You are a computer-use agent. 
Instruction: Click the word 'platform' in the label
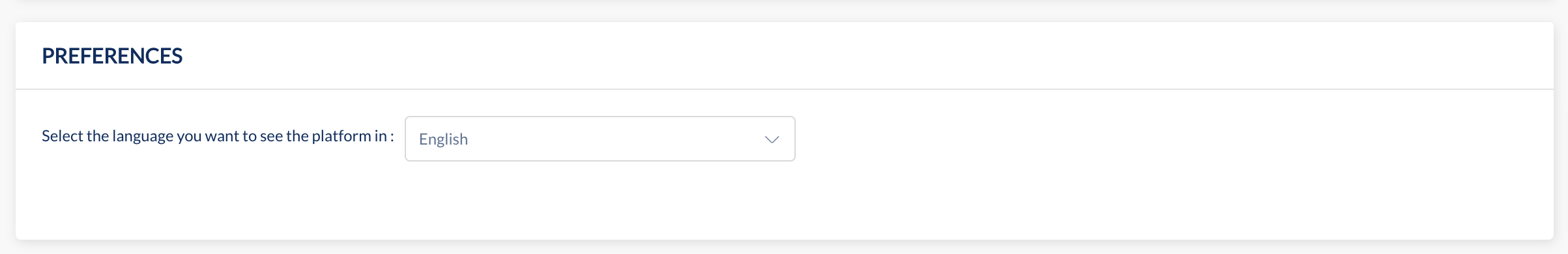coord(341,136)
